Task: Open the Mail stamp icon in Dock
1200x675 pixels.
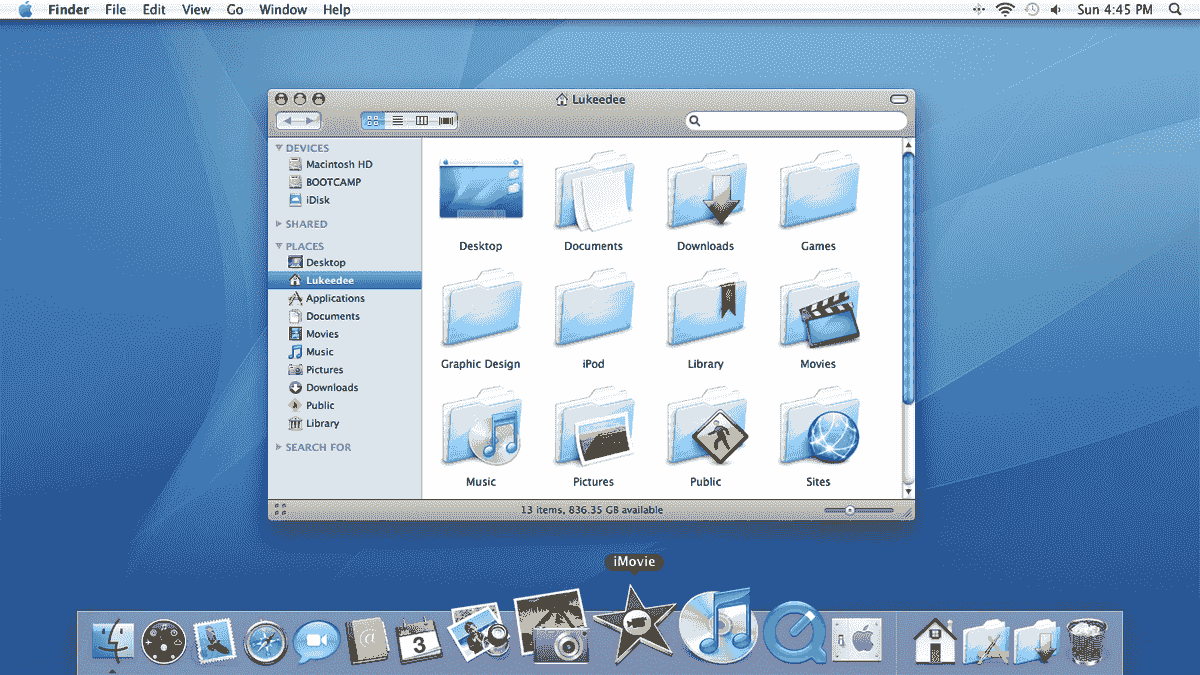Action: [215, 640]
